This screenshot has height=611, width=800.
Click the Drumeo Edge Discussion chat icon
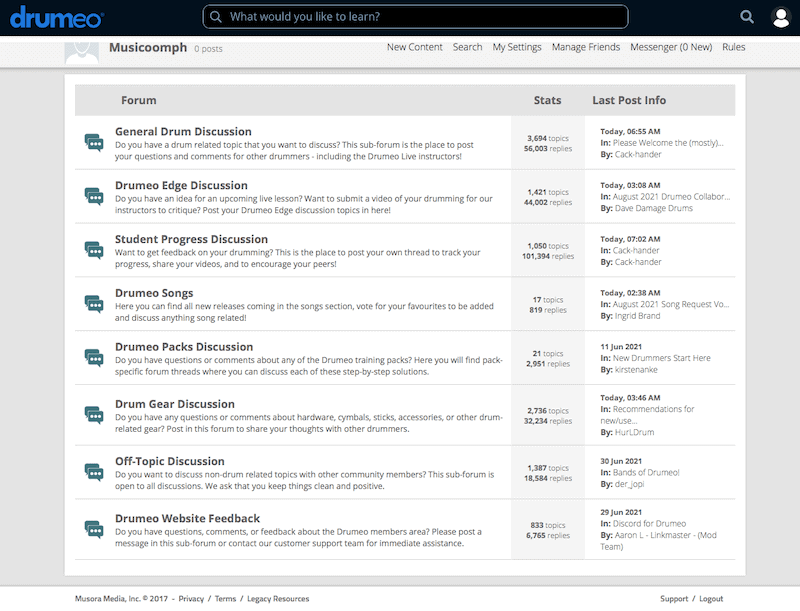click(x=94, y=196)
